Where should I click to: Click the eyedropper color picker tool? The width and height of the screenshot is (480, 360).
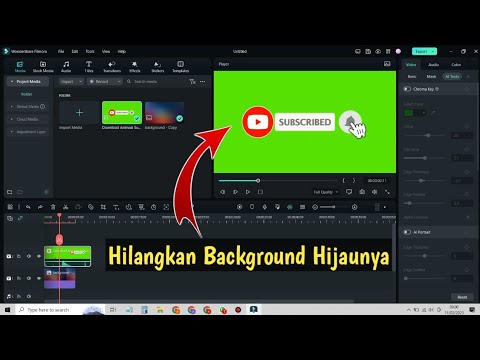pyautogui.click(x=433, y=113)
